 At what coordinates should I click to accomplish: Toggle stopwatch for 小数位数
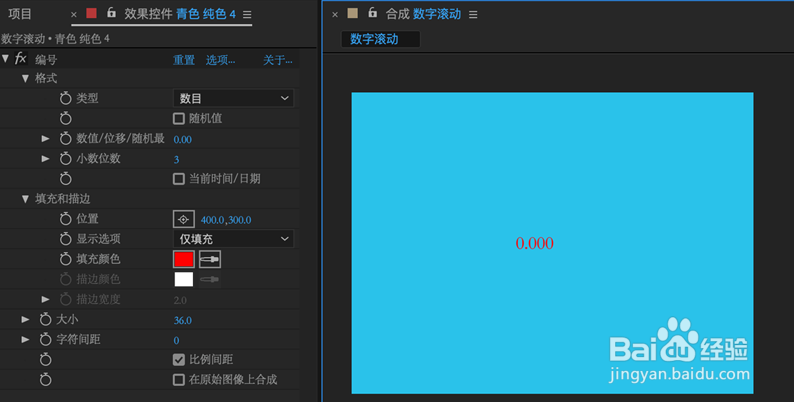65,158
